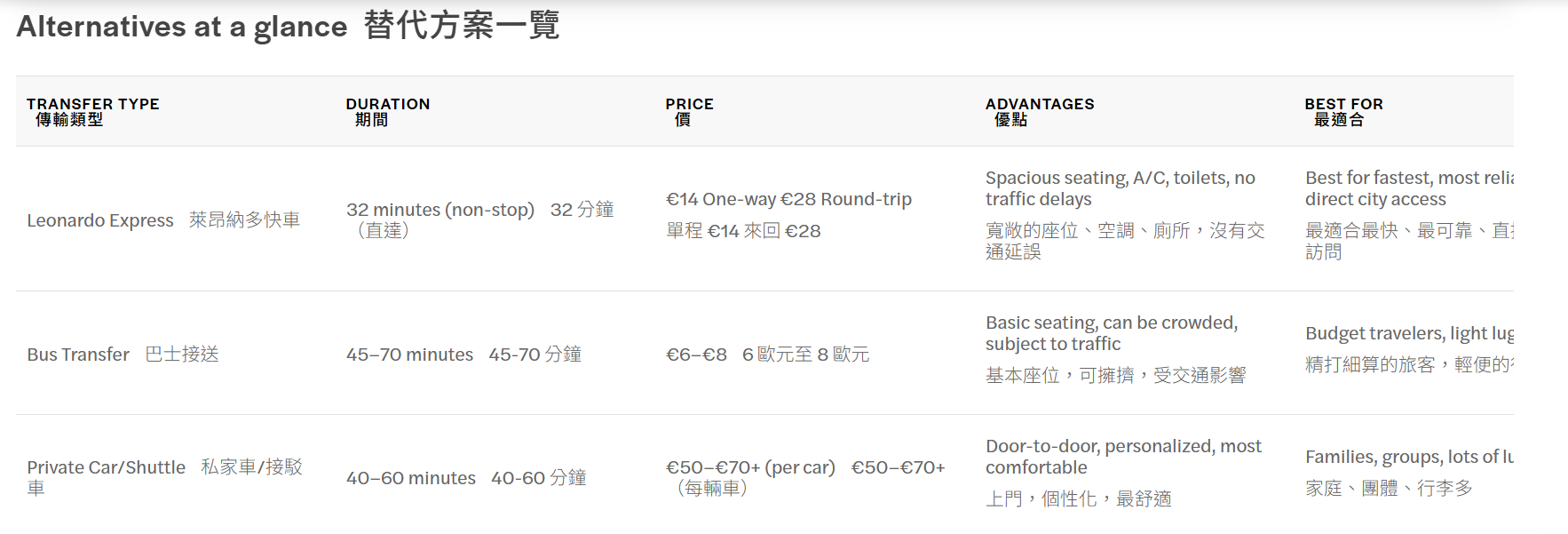Image resolution: width=1568 pixels, height=534 pixels.
Task: Click the "Alternatives at a glance" heading
Action: [182, 27]
